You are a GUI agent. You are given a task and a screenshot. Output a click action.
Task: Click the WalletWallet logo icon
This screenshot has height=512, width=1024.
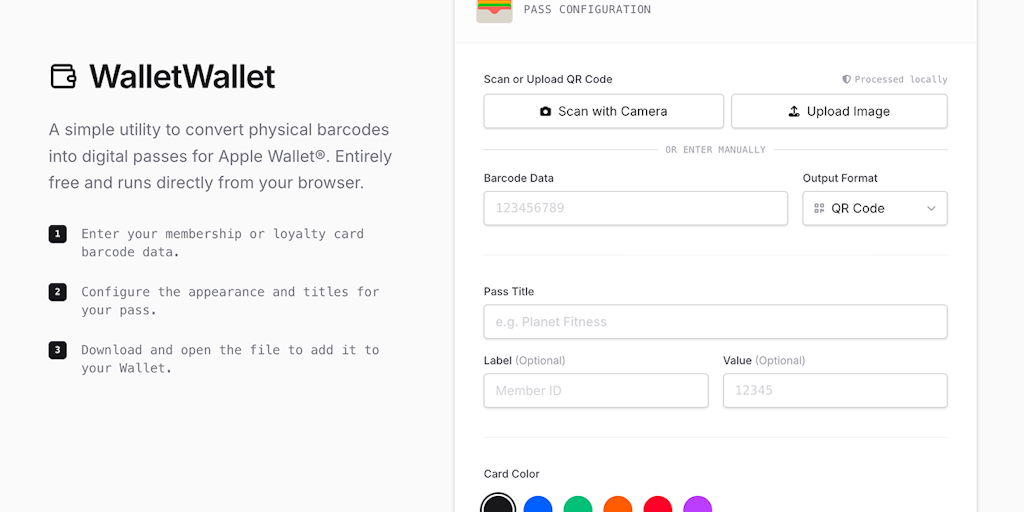point(63,76)
